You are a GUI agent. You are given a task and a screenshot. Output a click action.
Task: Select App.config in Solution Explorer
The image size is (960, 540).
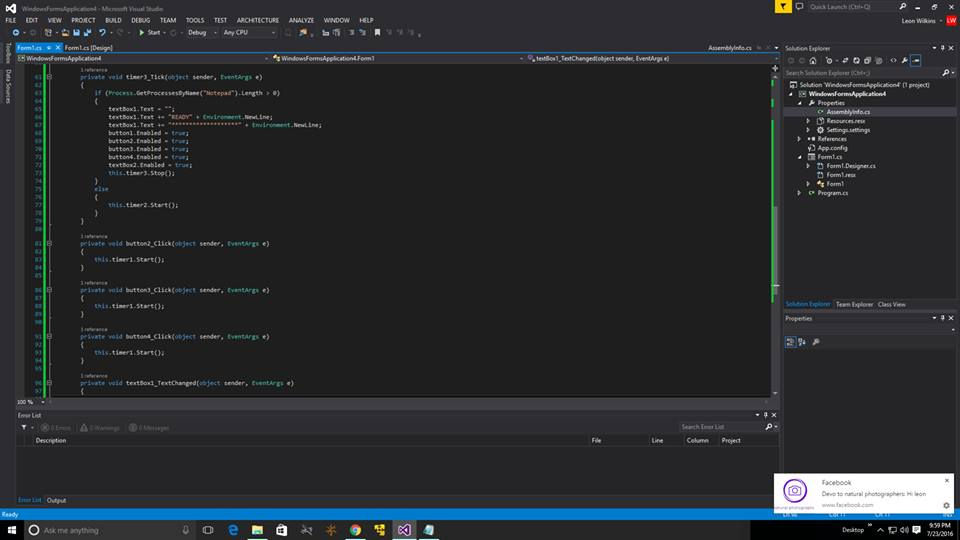[832, 148]
